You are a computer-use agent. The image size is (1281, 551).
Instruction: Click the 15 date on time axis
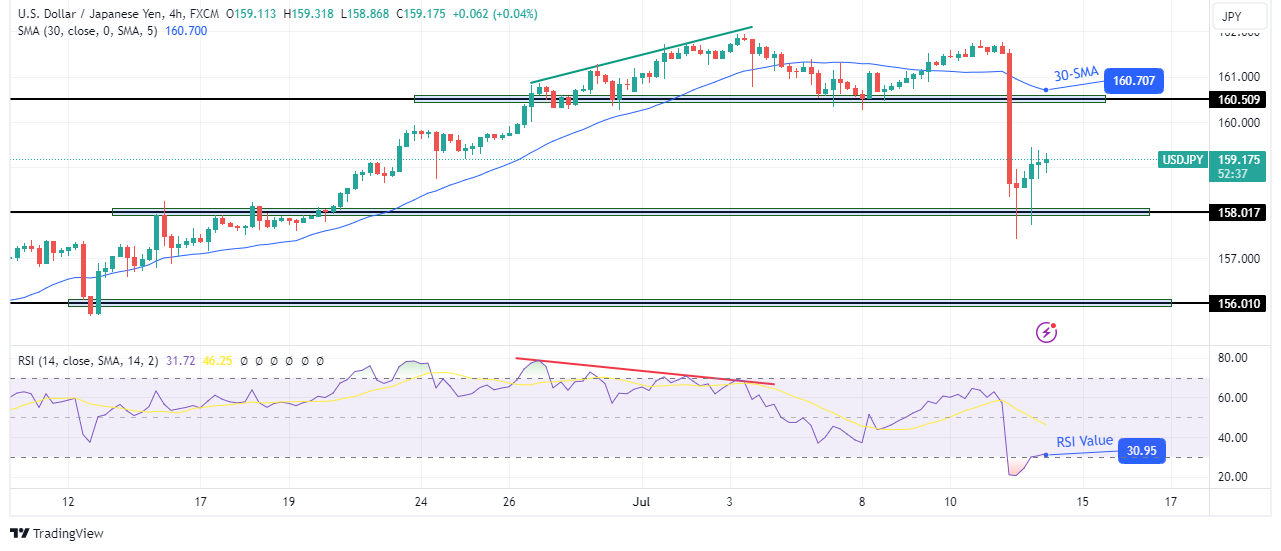pyautogui.click(x=1081, y=500)
